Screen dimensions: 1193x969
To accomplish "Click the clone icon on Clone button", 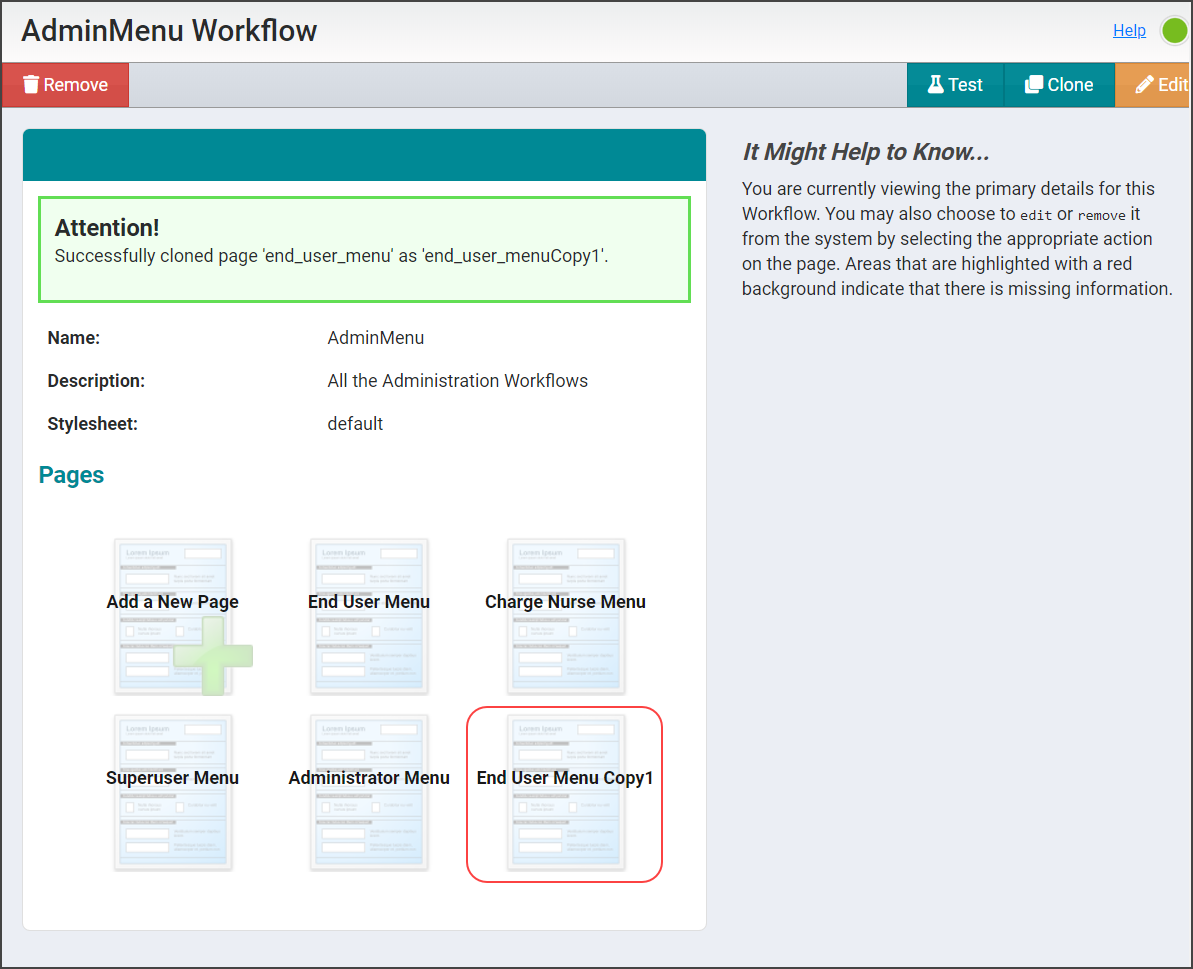I will click(x=1034, y=85).
